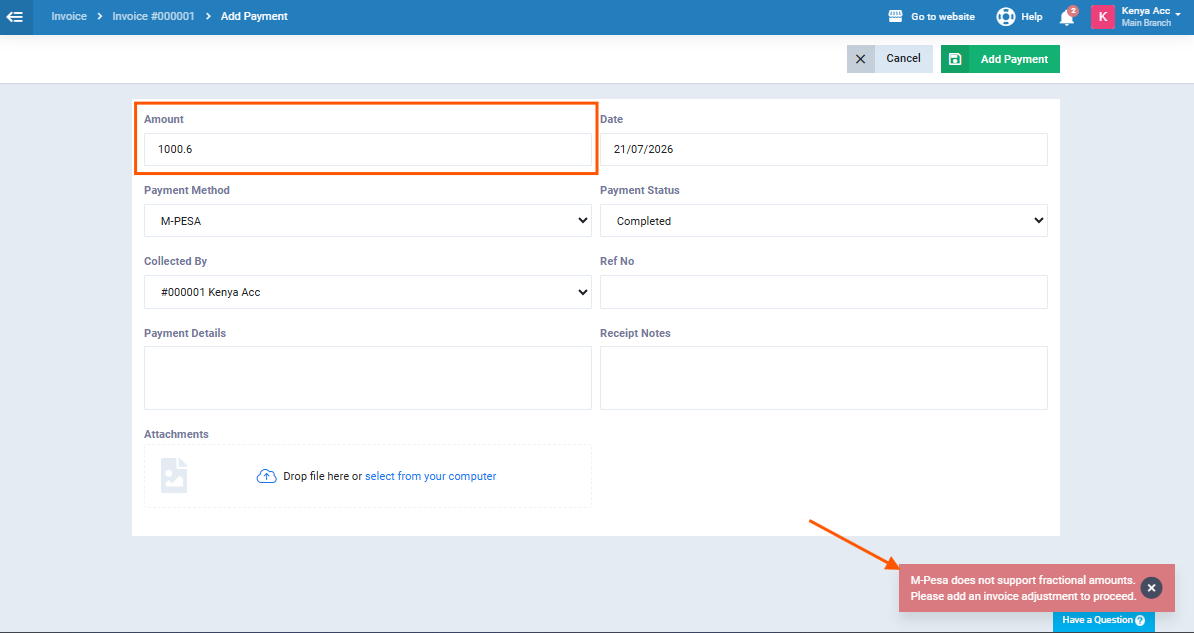Focus the Date input field
Screen dimensions: 1194x633
click(824, 149)
